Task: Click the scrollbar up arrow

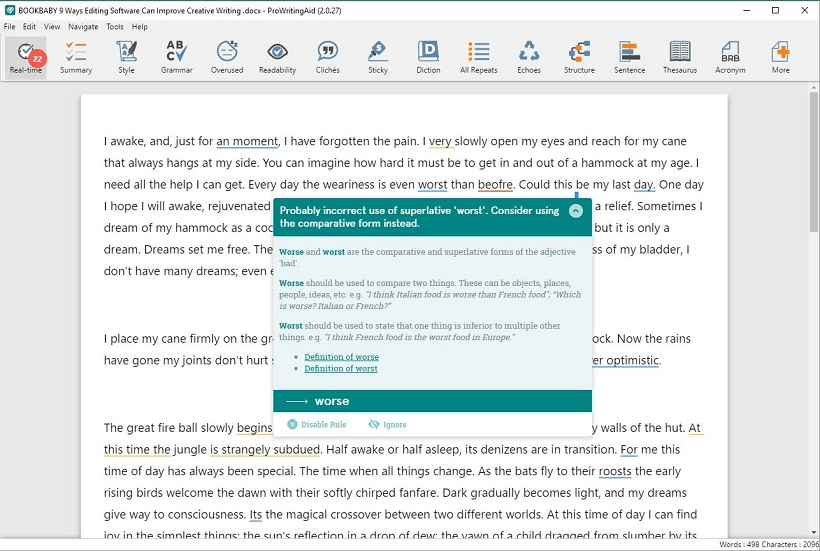Action: (x=814, y=86)
